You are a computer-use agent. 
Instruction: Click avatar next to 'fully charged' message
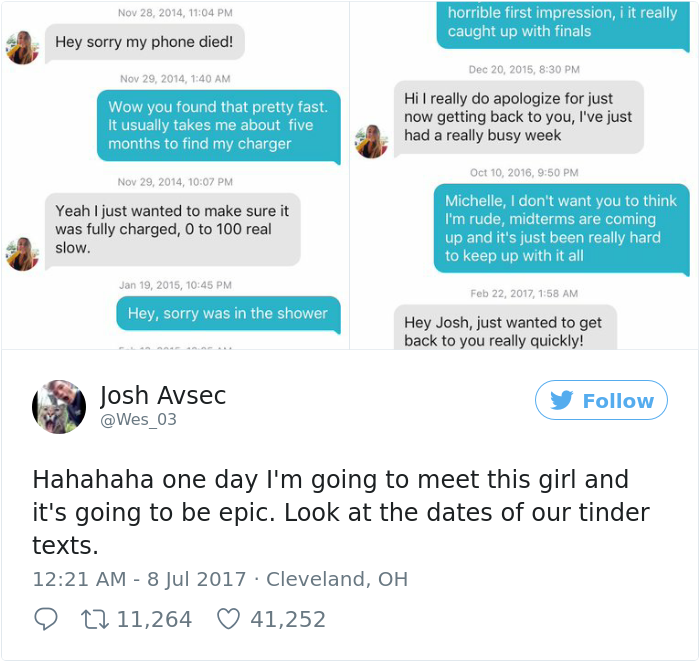(x=22, y=252)
